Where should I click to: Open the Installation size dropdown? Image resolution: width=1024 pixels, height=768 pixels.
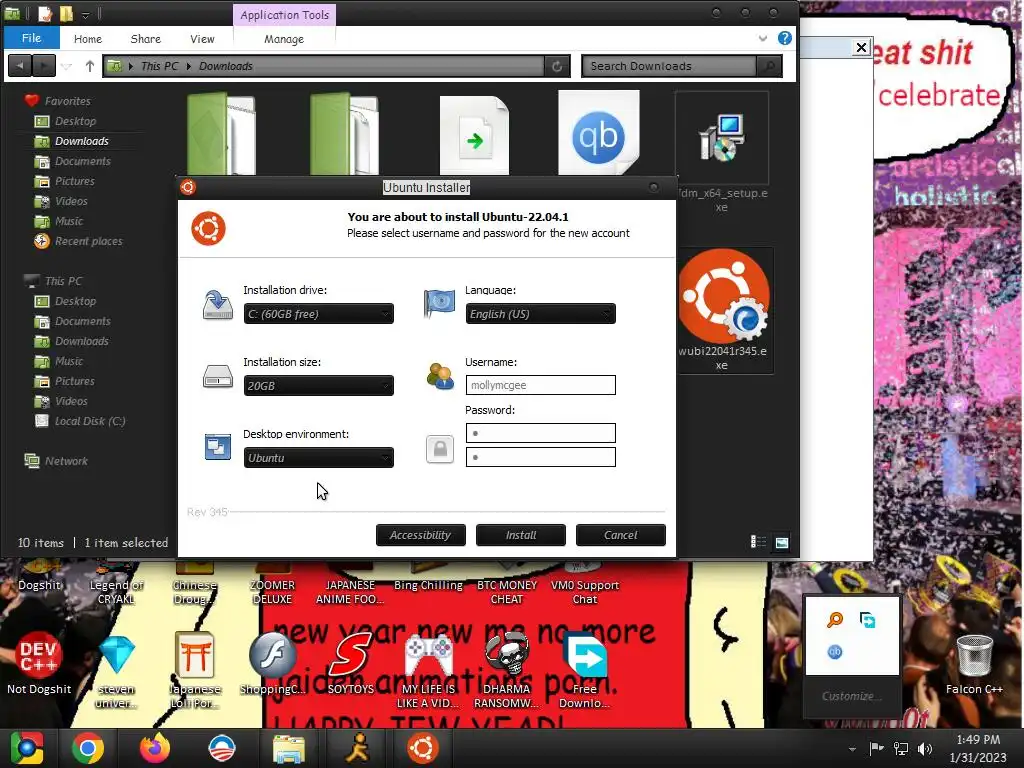(319, 385)
